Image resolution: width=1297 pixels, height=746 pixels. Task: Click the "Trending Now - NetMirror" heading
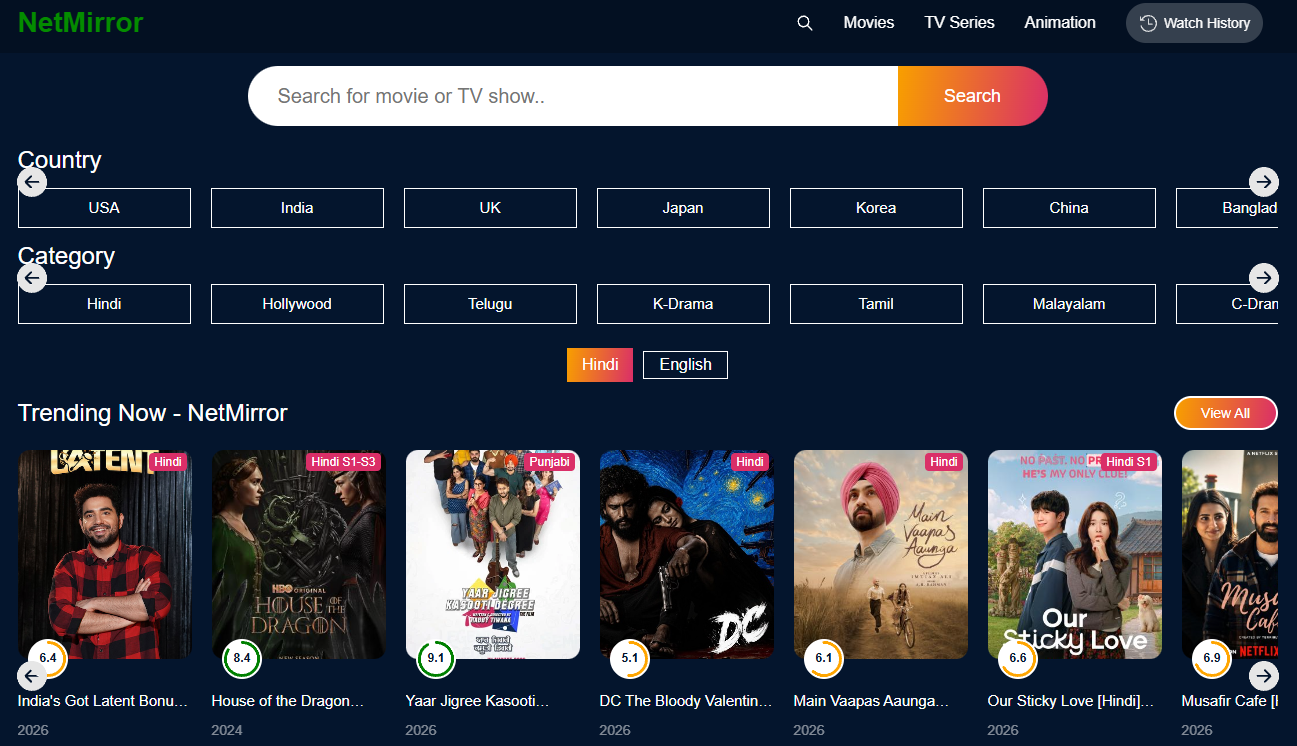153,412
